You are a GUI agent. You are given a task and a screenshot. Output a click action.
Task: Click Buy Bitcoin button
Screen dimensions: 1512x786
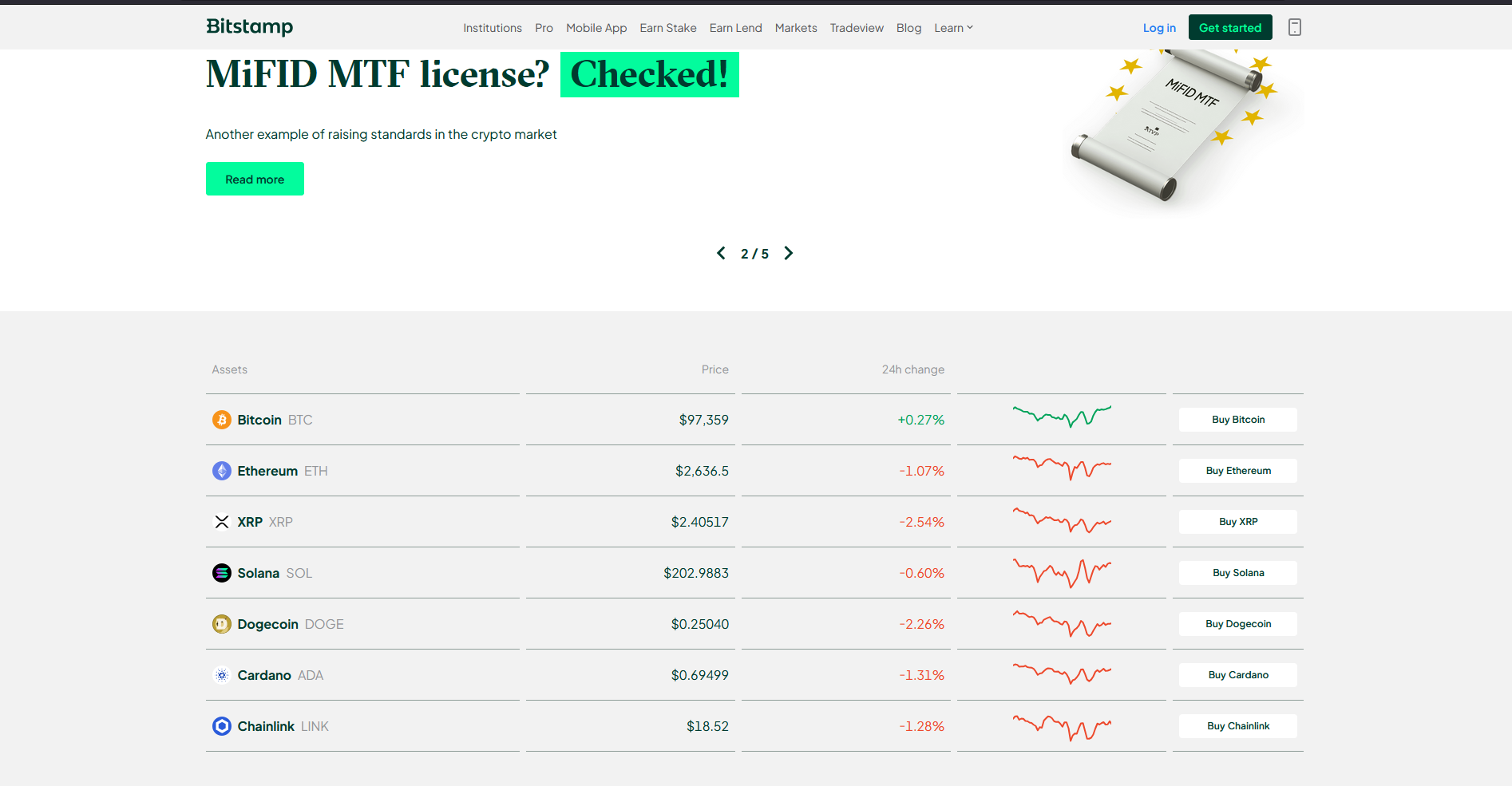point(1238,420)
